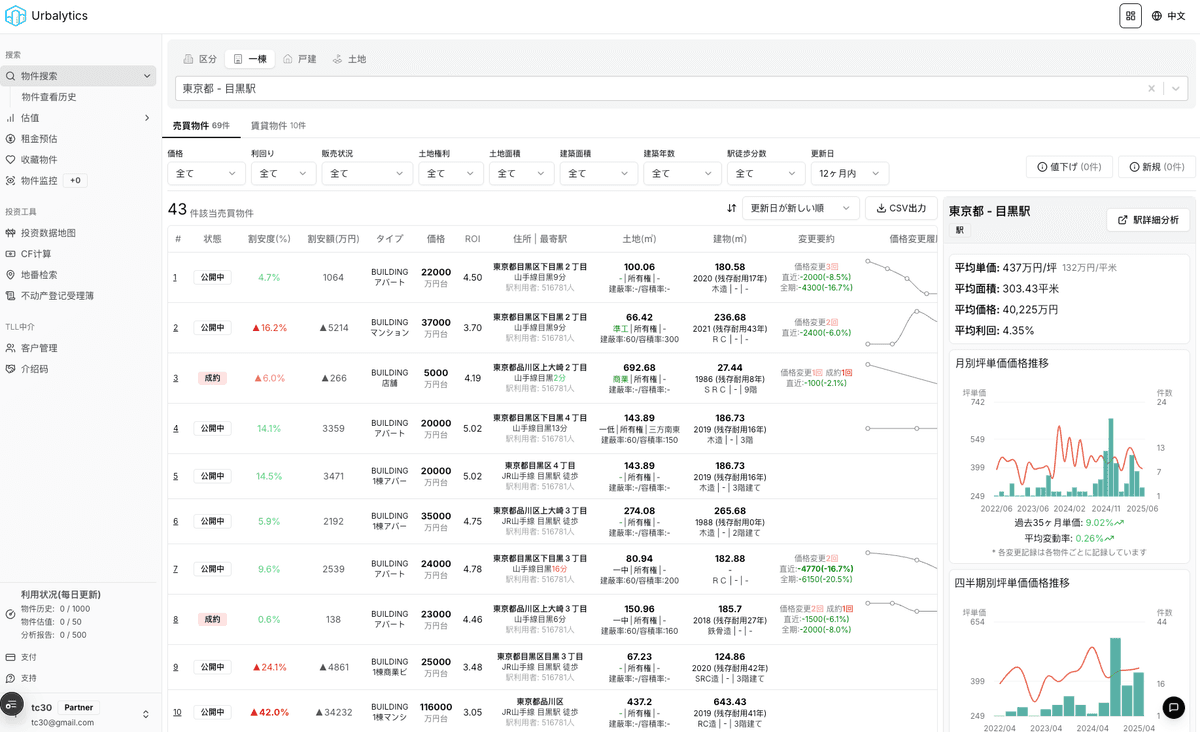Screen dimensions: 1200x732
Task: Open the chat support bubble
Action: (1174, 707)
